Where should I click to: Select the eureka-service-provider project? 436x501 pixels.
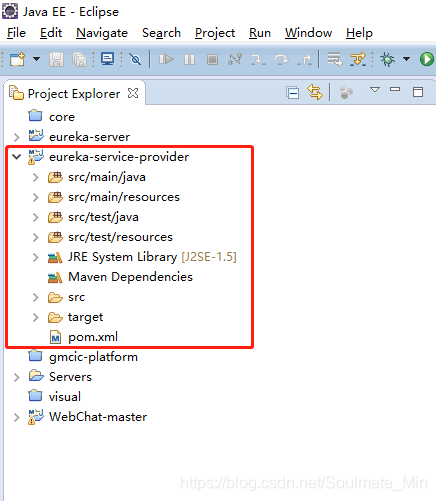click(119, 157)
